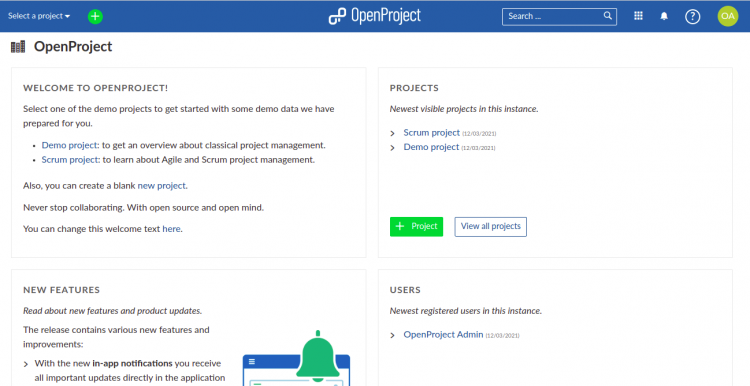Screen dimensions: 750x386
Task: Click 'Read about new features and product updates.'
Action: 112,311
